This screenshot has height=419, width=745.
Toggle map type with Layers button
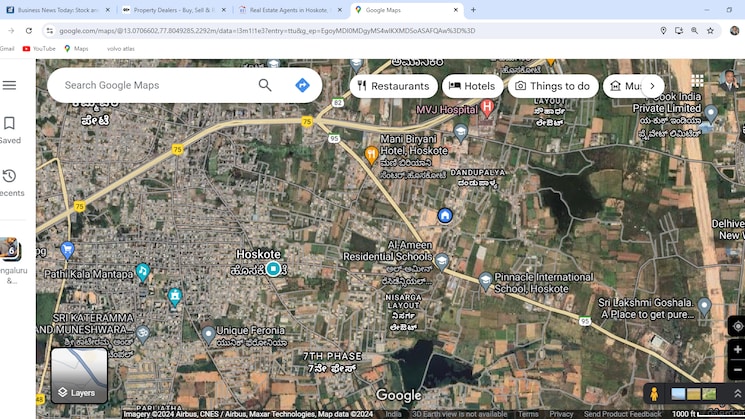tap(79, 375)
